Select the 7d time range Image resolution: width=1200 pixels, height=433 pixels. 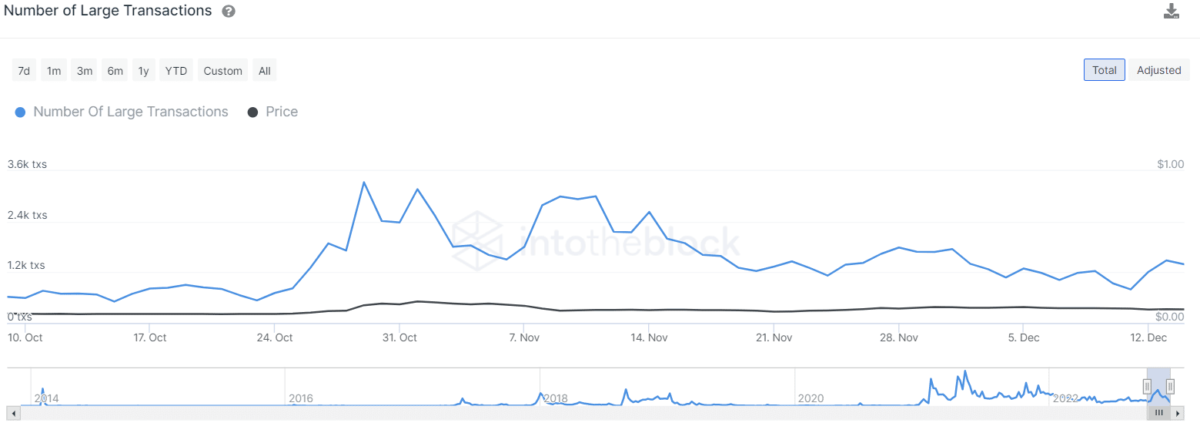(24, 71)
